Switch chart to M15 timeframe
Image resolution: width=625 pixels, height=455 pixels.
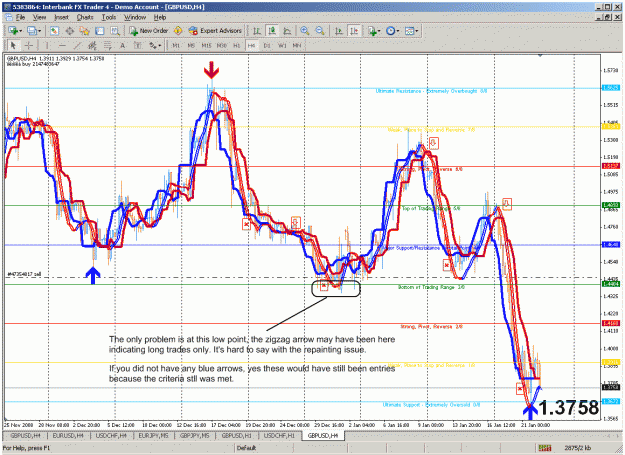(x=206, y=45)
